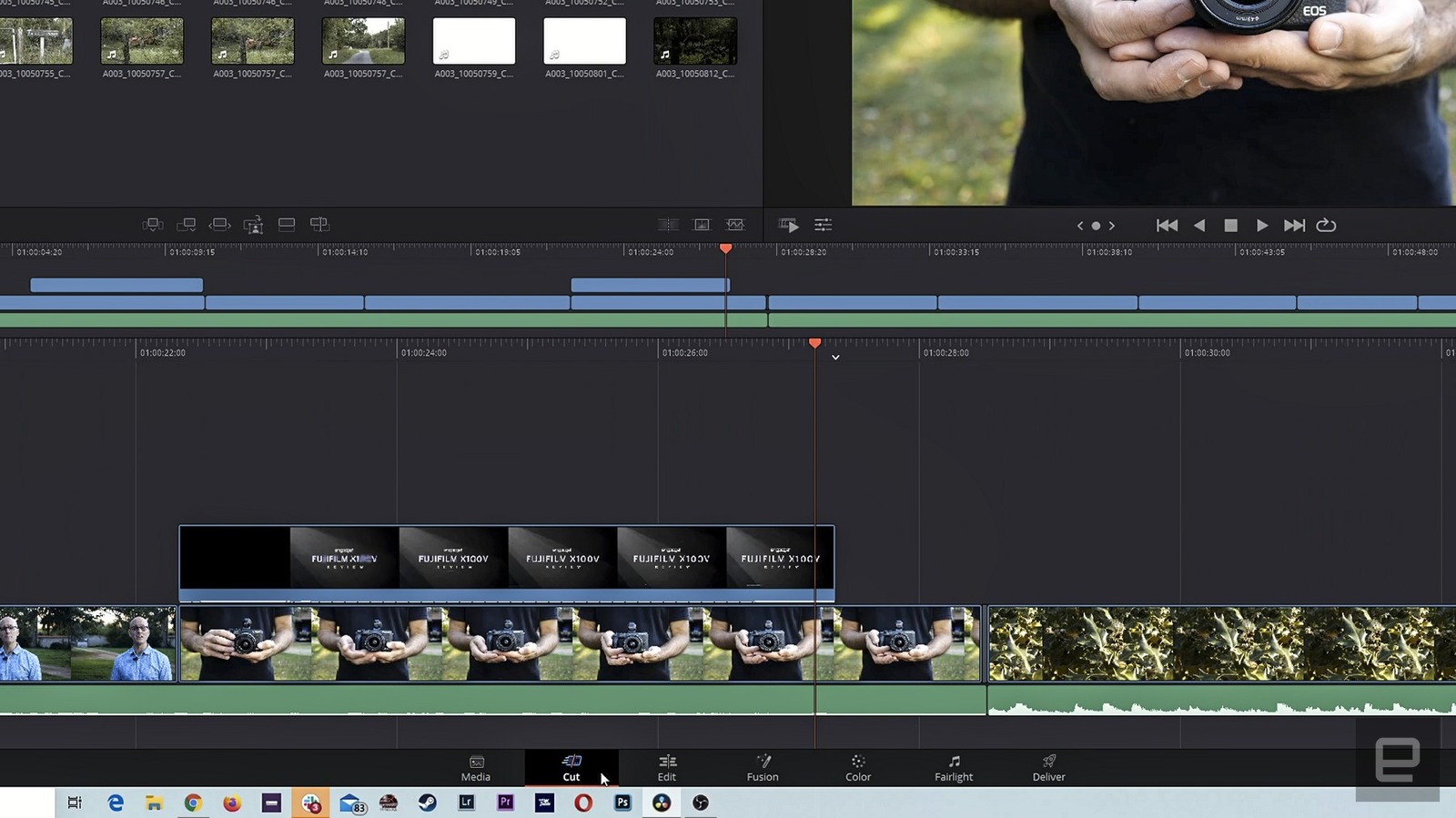
Task: Apply the Dissolve transition icon
Action: click(702, 225)
